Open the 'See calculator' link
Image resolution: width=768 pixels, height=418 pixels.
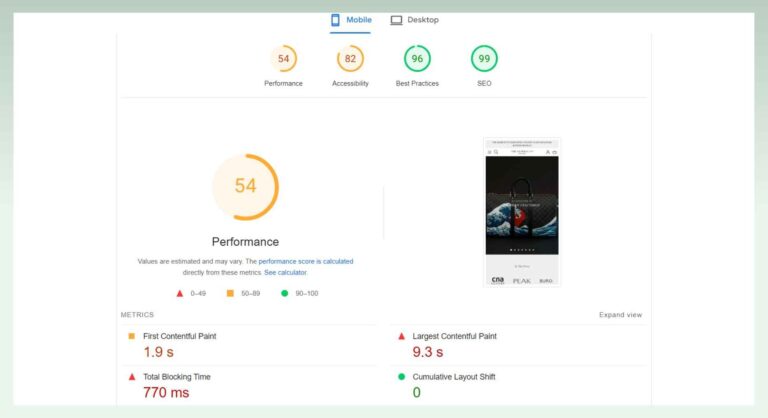(x=285, y=272)
